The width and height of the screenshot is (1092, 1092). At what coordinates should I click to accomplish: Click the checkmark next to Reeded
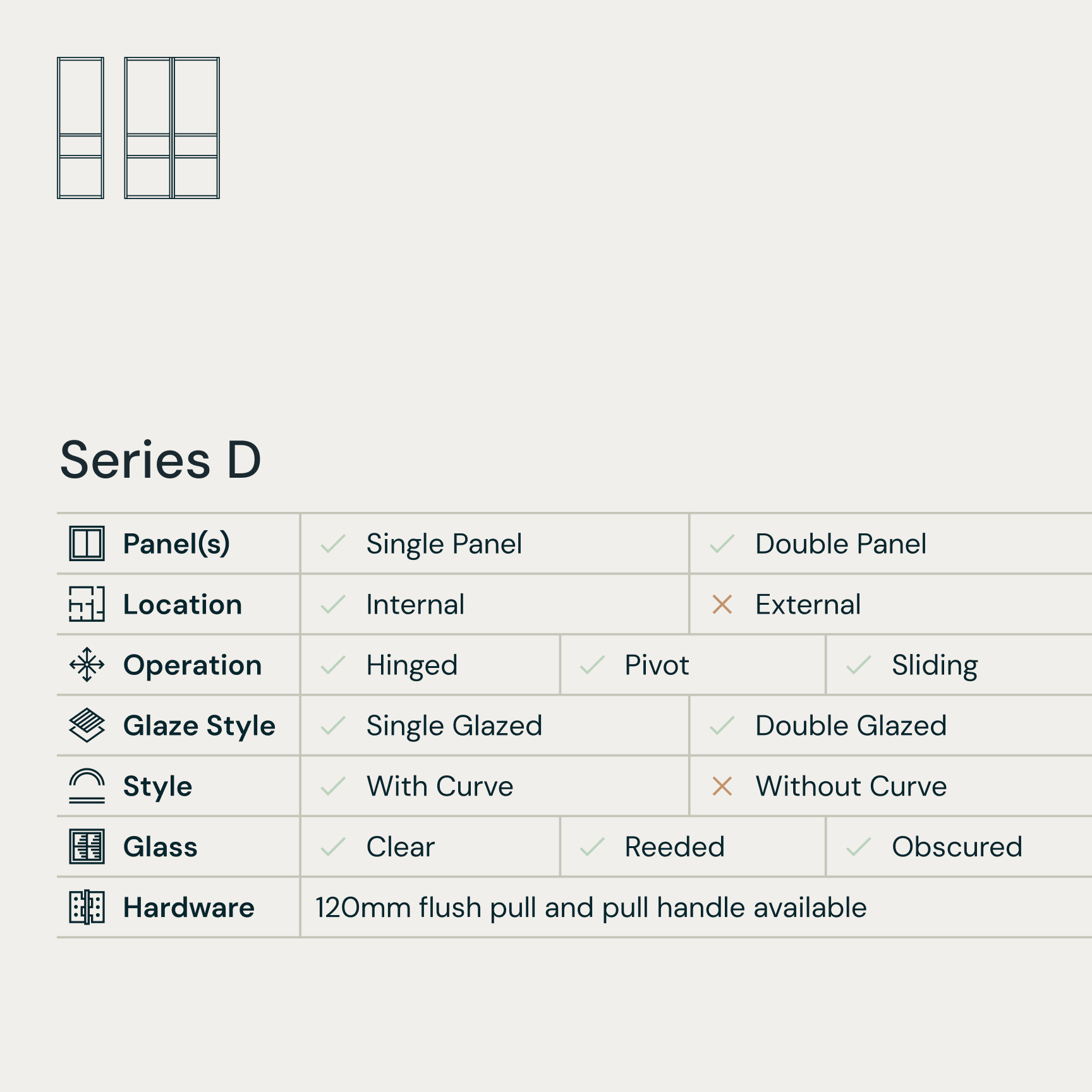click(x=592, y=847)
